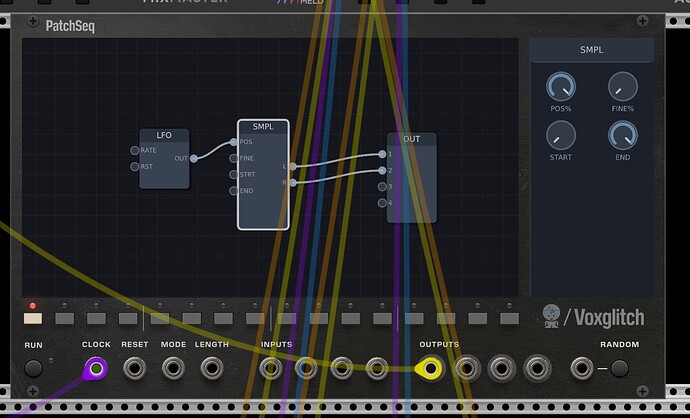The width and height of the screenshot is (690, 418).
Task: Click the OUT node's port 4
Action: tap(383, 203)
